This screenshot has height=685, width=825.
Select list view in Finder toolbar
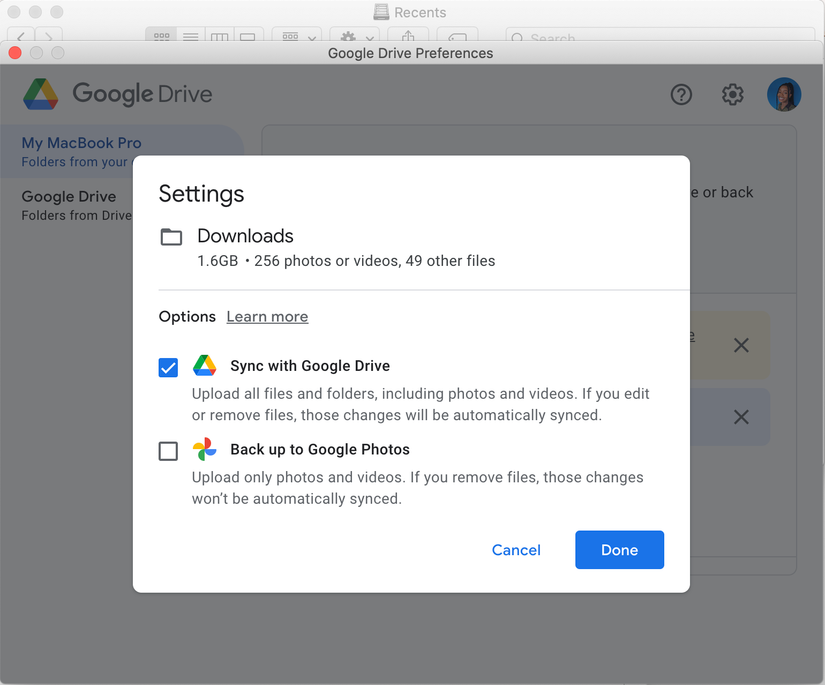pyautogui.click(x=190, y=34)
